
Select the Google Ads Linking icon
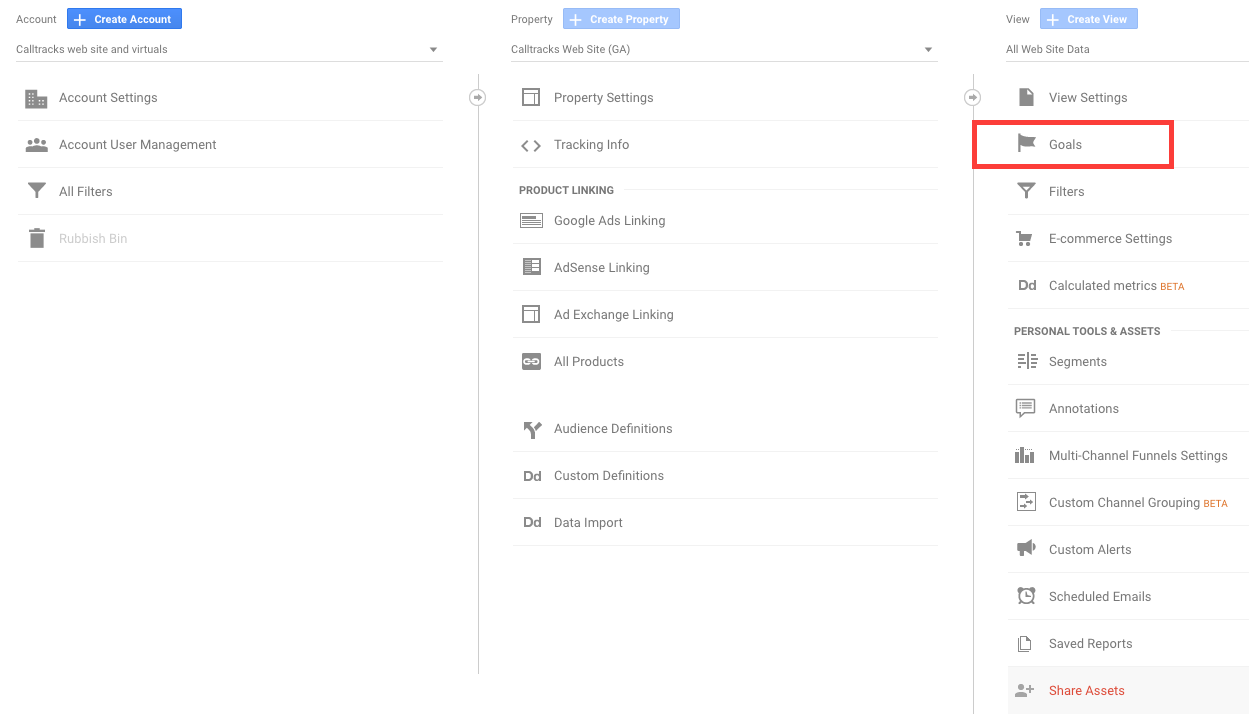coord(531,221)
